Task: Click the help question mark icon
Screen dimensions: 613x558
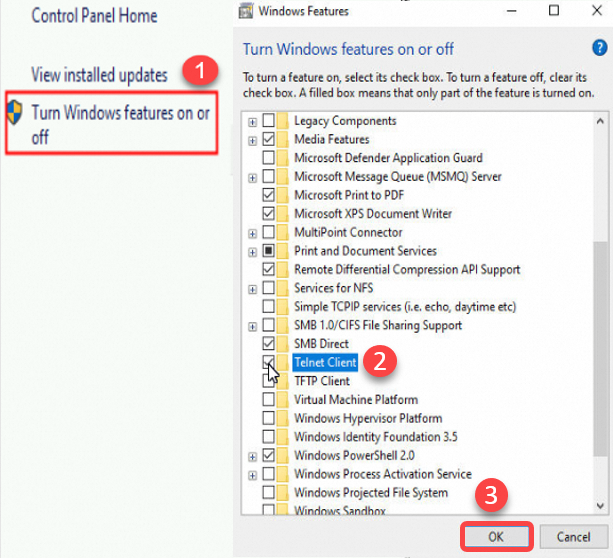Action: (599, 48)
